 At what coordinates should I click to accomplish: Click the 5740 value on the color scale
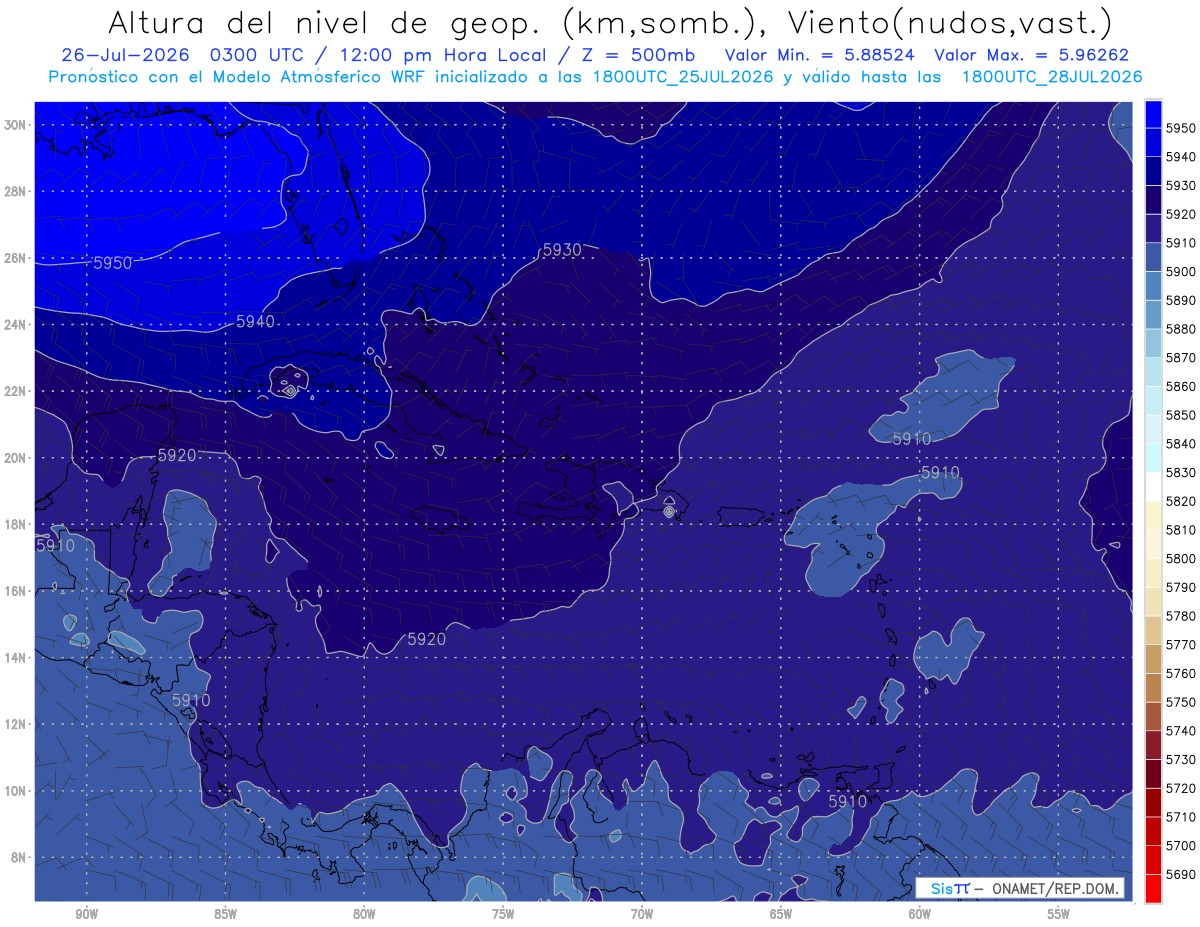pyautogui.click(x=1181, y=731)
